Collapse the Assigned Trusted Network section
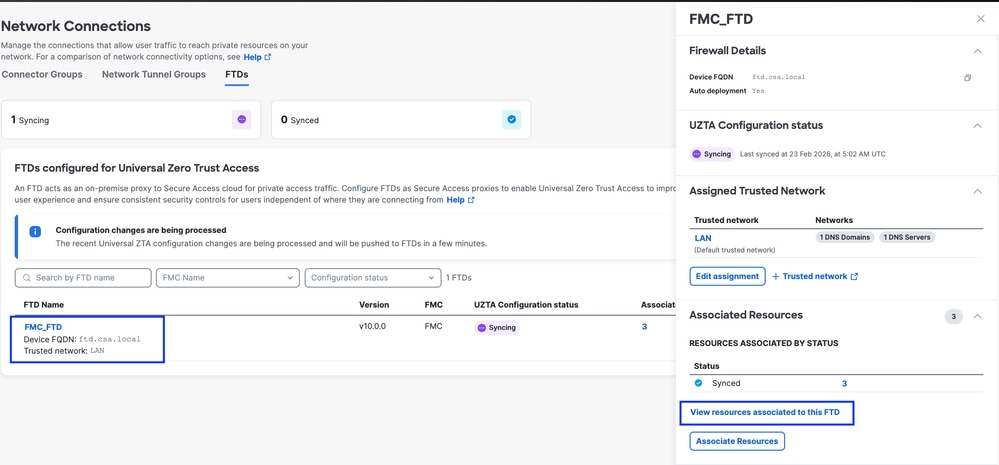This screenshot has height=465, width=999. 977,191
